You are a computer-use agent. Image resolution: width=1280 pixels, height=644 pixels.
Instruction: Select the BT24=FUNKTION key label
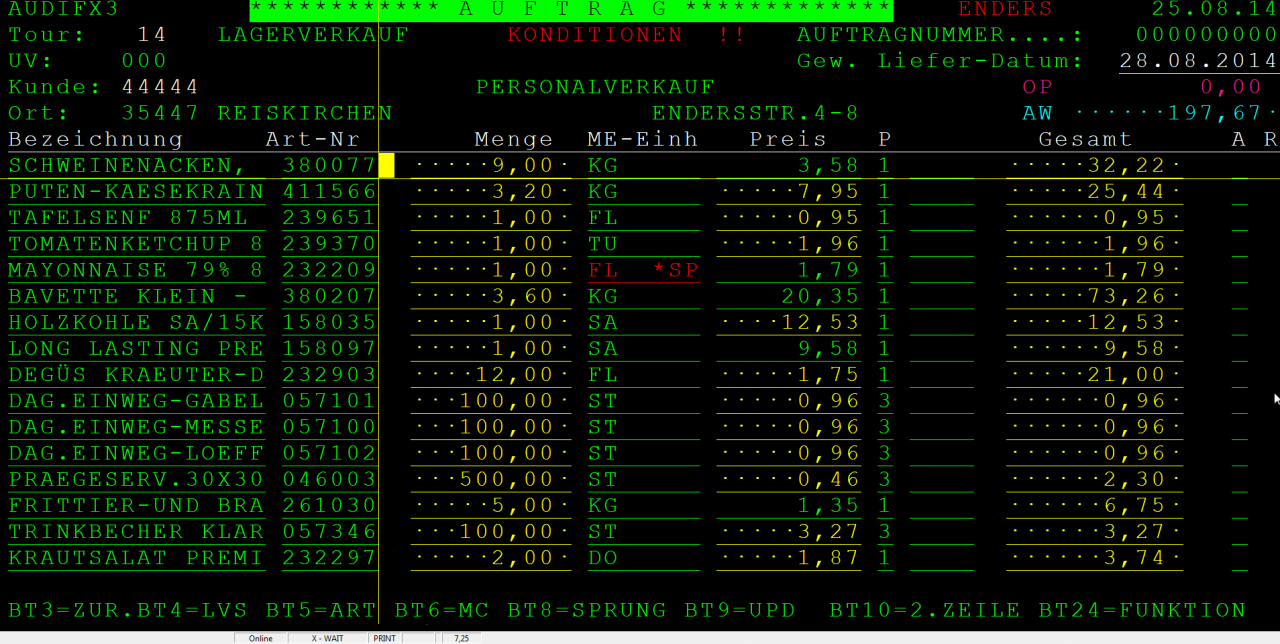click(1142, 610)
